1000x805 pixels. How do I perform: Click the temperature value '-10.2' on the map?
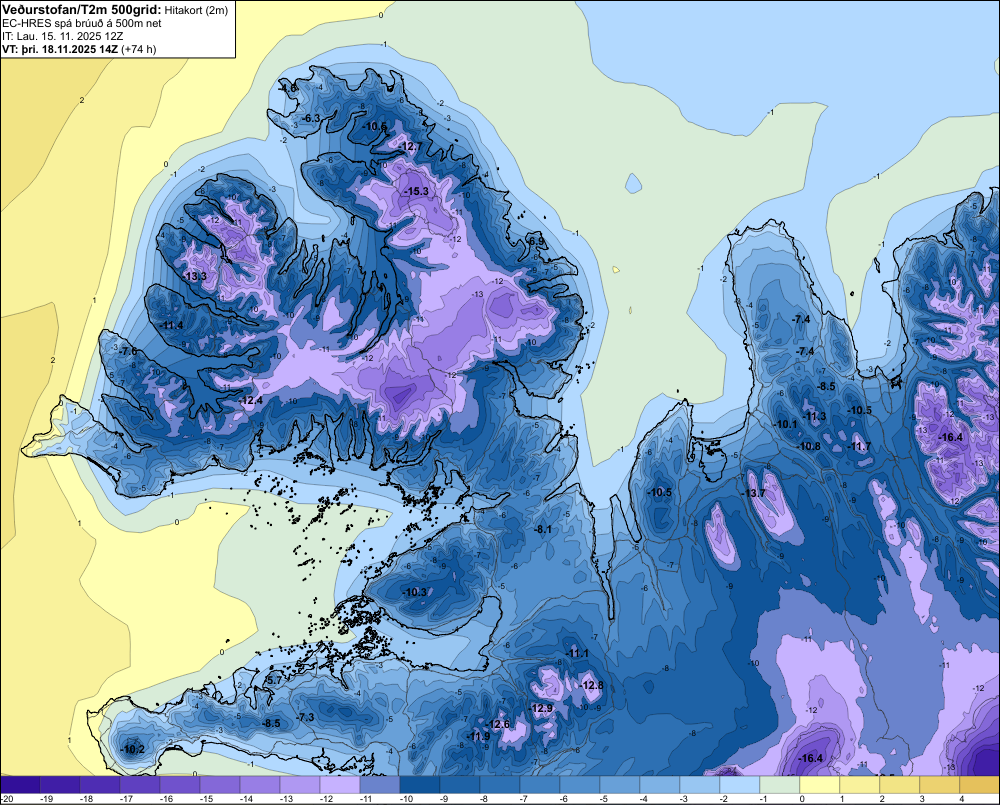click(x=132, y=749)
